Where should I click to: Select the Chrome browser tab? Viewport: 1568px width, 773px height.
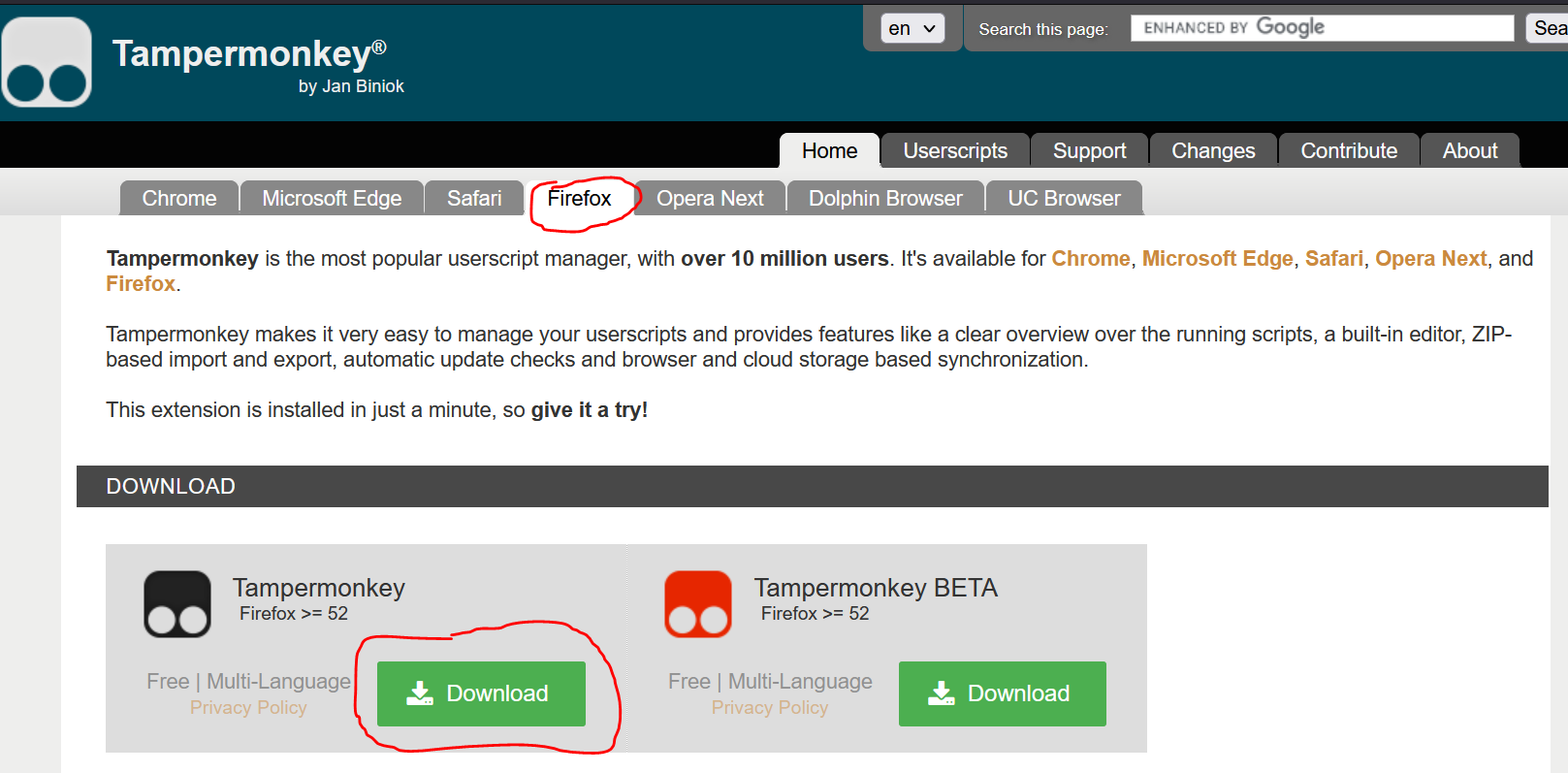pyautogui.click(x=179, y=199)
